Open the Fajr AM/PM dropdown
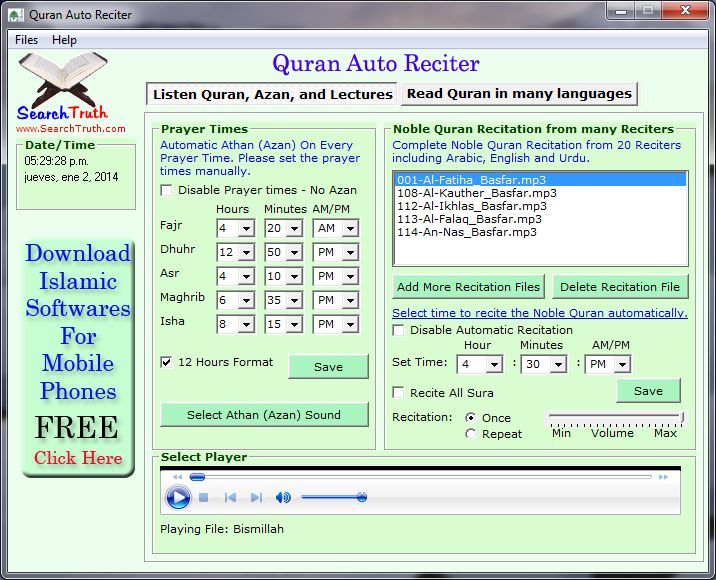The height and width of the screenshot is (580, 716). click(350, 228)
